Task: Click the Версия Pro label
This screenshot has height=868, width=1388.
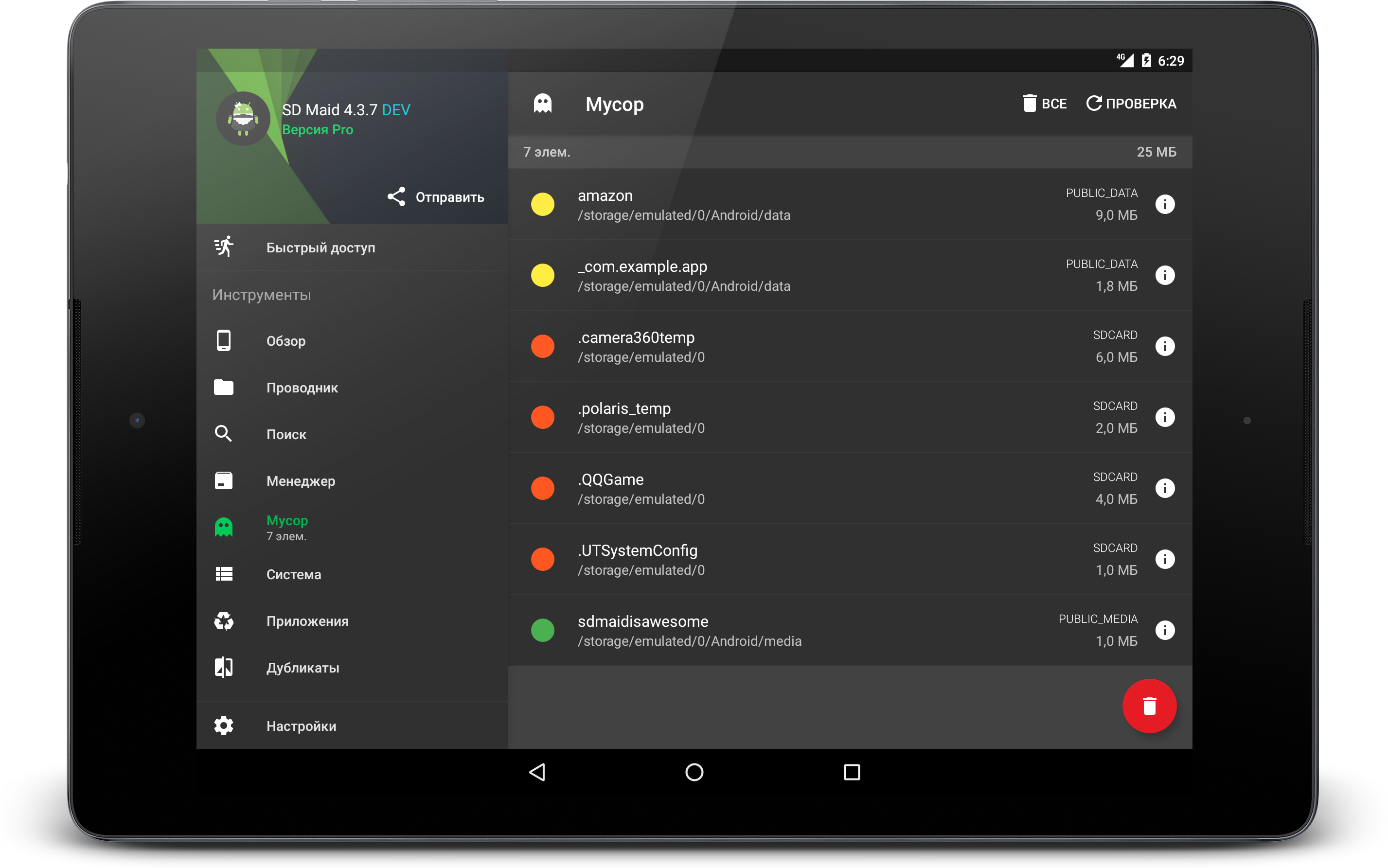Action: (x=318, y=130)
